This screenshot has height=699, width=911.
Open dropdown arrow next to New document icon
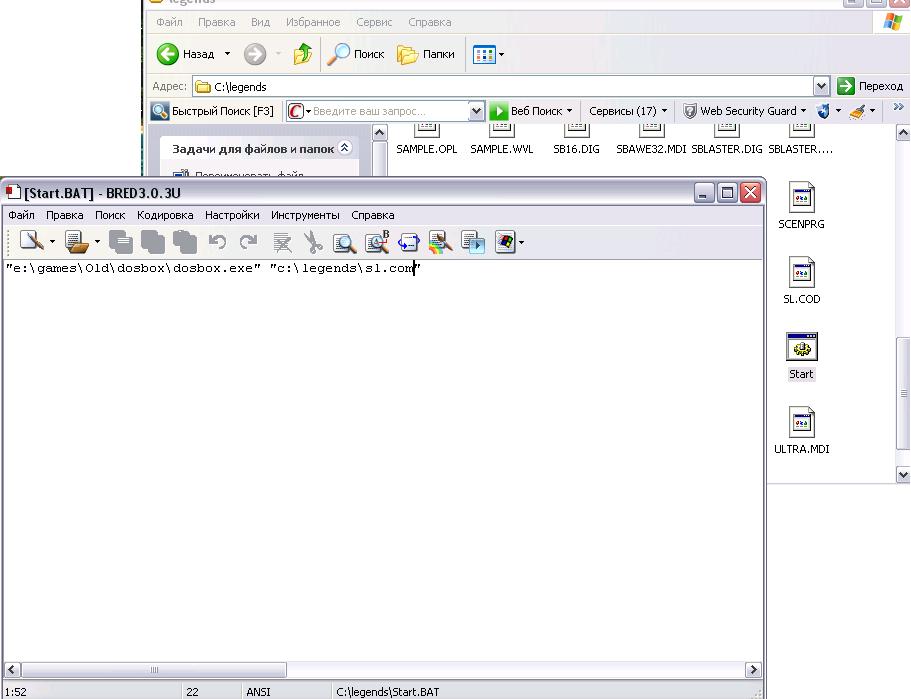pyautogui.click(x=52, y=242)
